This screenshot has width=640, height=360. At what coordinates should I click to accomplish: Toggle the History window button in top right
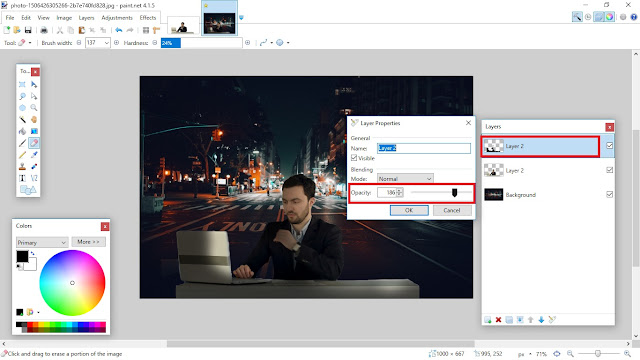coord(588,17)
